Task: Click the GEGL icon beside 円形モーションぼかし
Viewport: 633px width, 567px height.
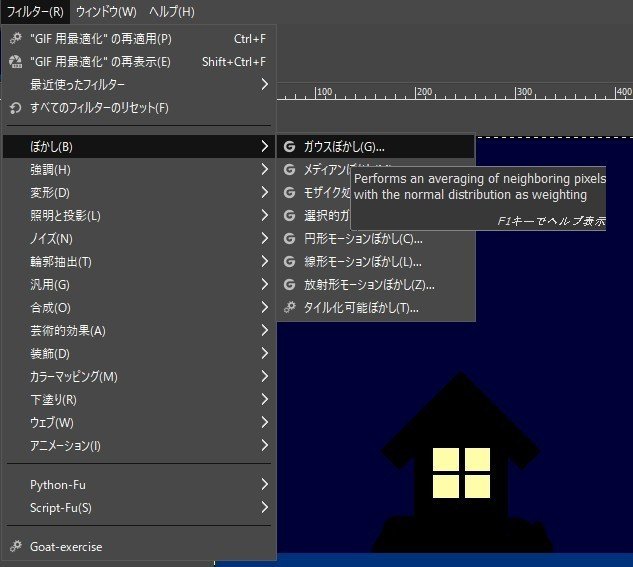Action: (x=289, y=239)
